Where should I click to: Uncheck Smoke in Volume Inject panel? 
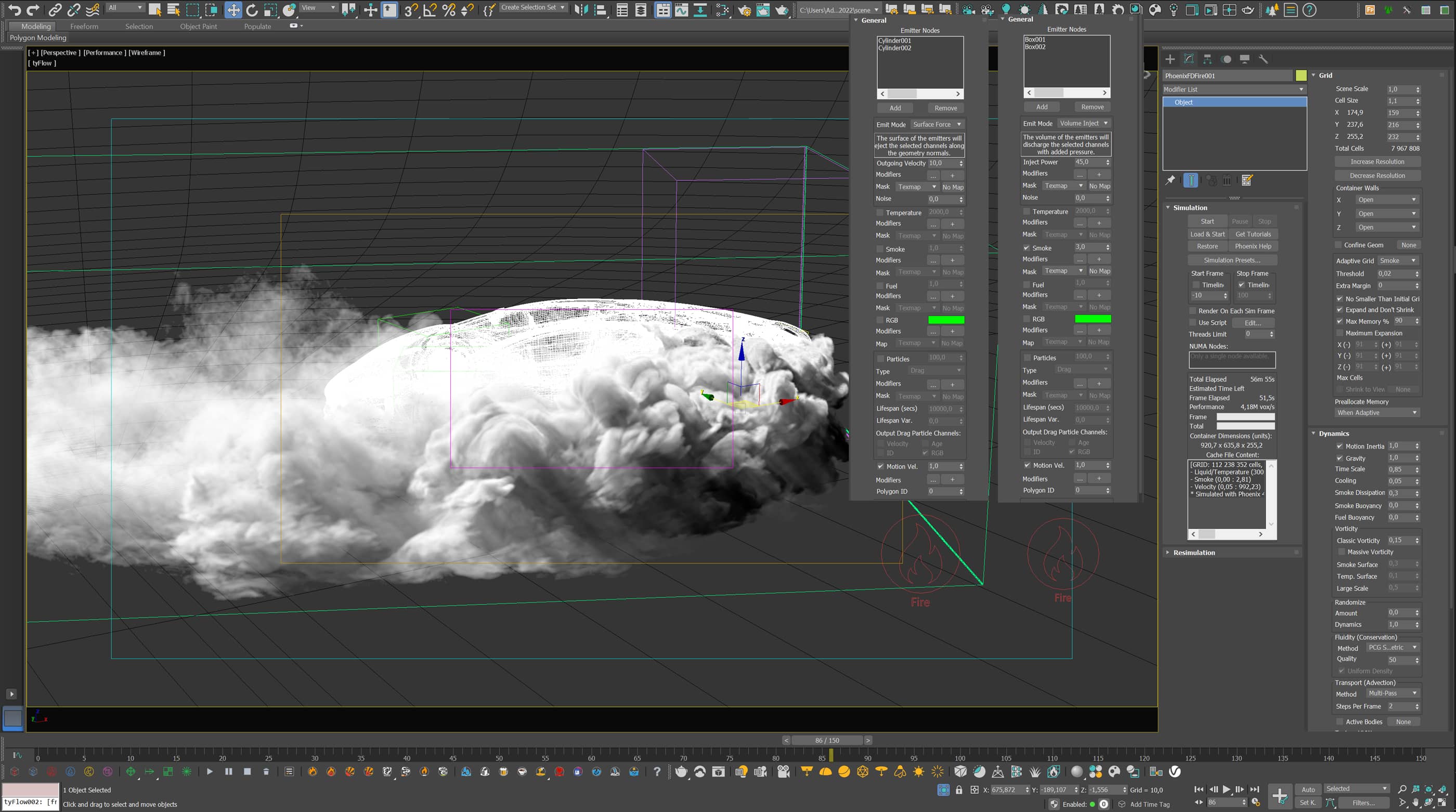[1026, 248]
